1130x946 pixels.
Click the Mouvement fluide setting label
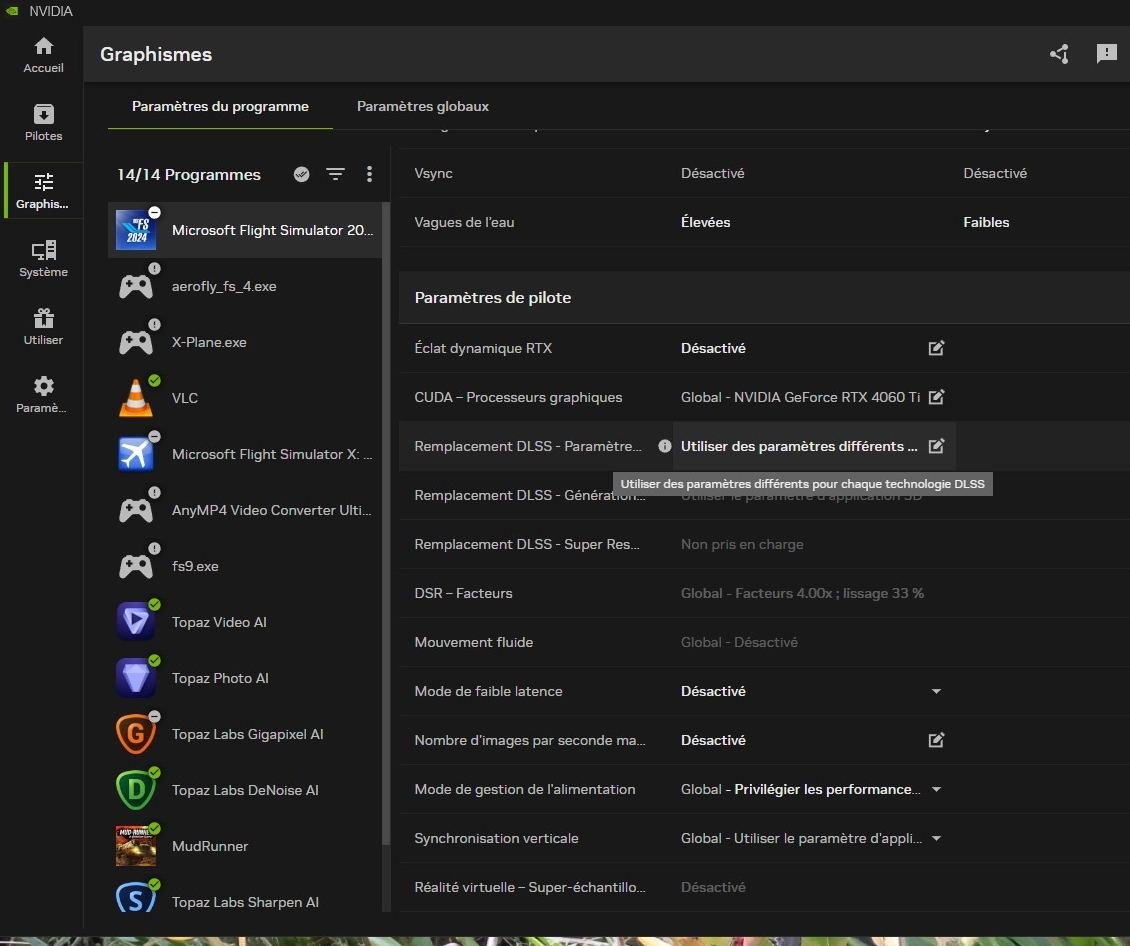473,642
